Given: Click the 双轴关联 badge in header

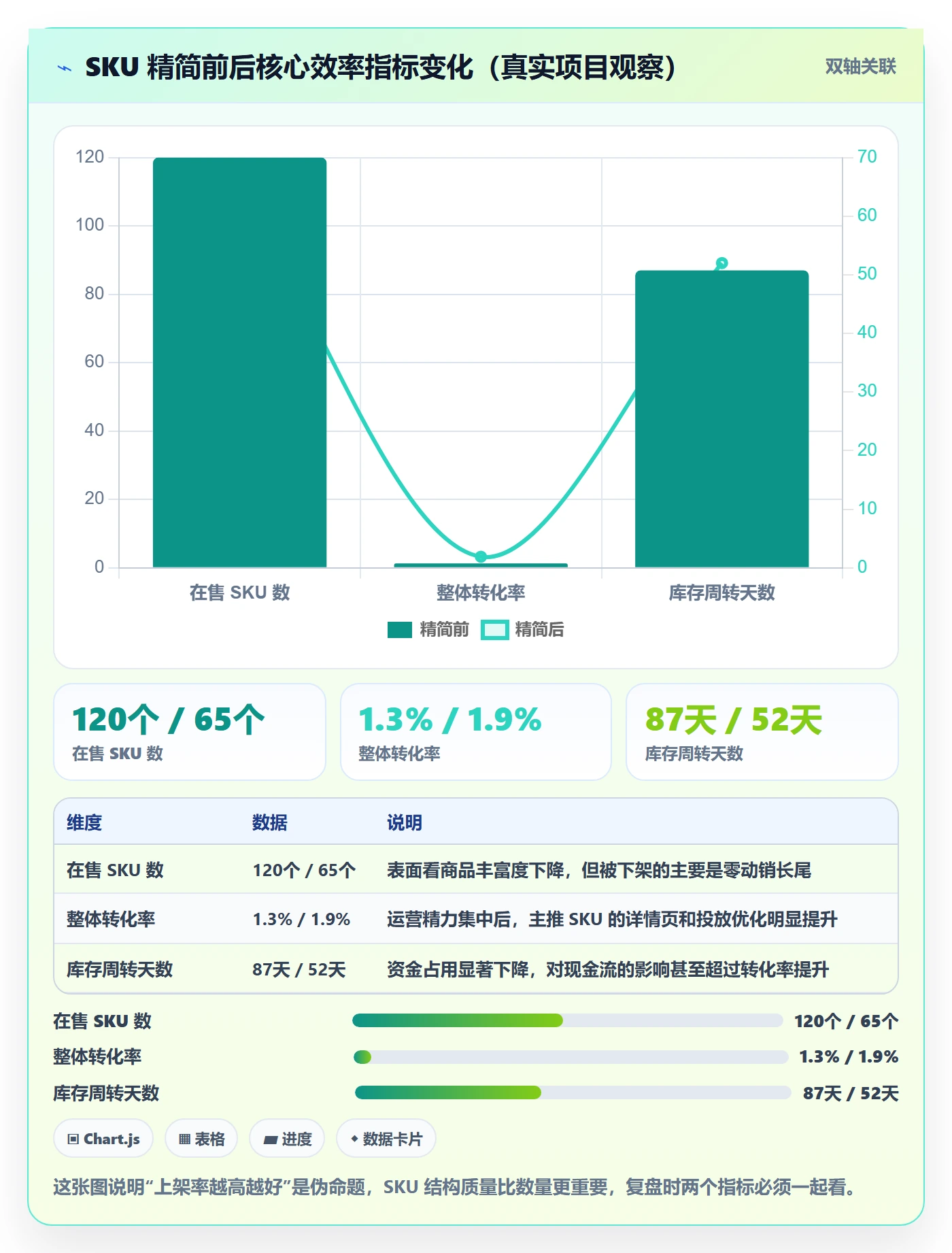Looking at the screenshot, I should (860, 67).
